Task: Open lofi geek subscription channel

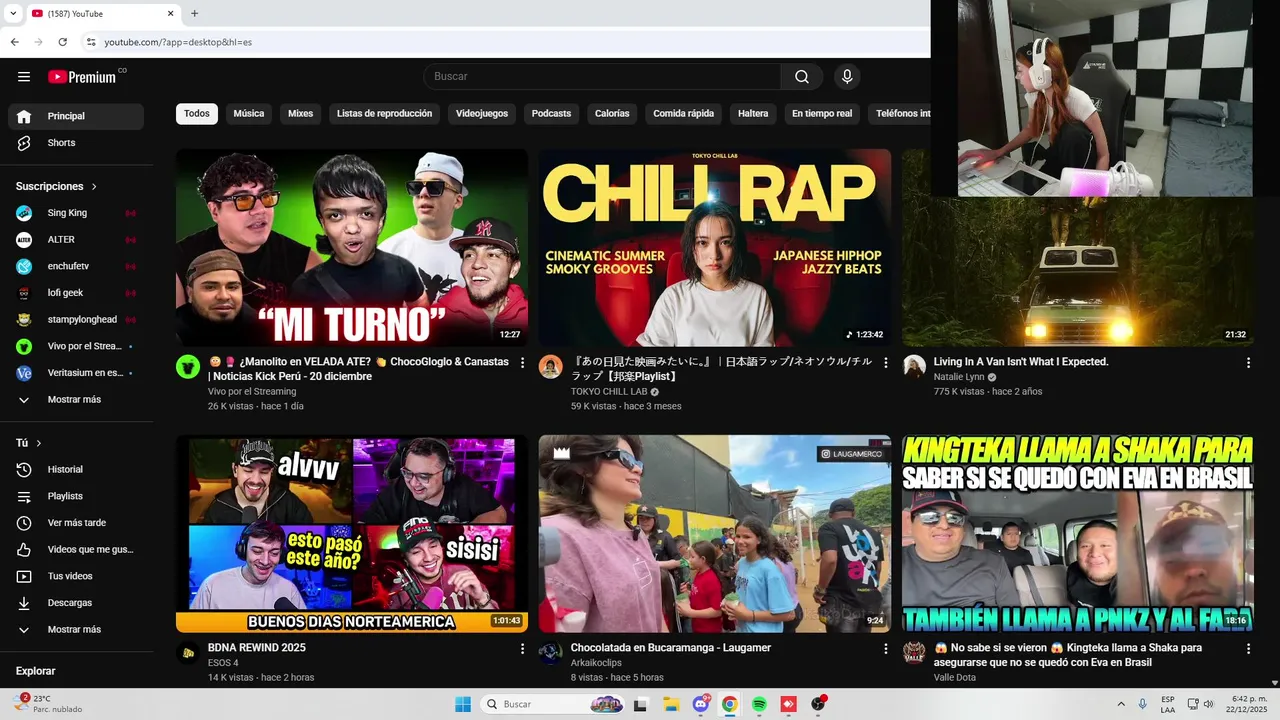Action: (76, 293)
